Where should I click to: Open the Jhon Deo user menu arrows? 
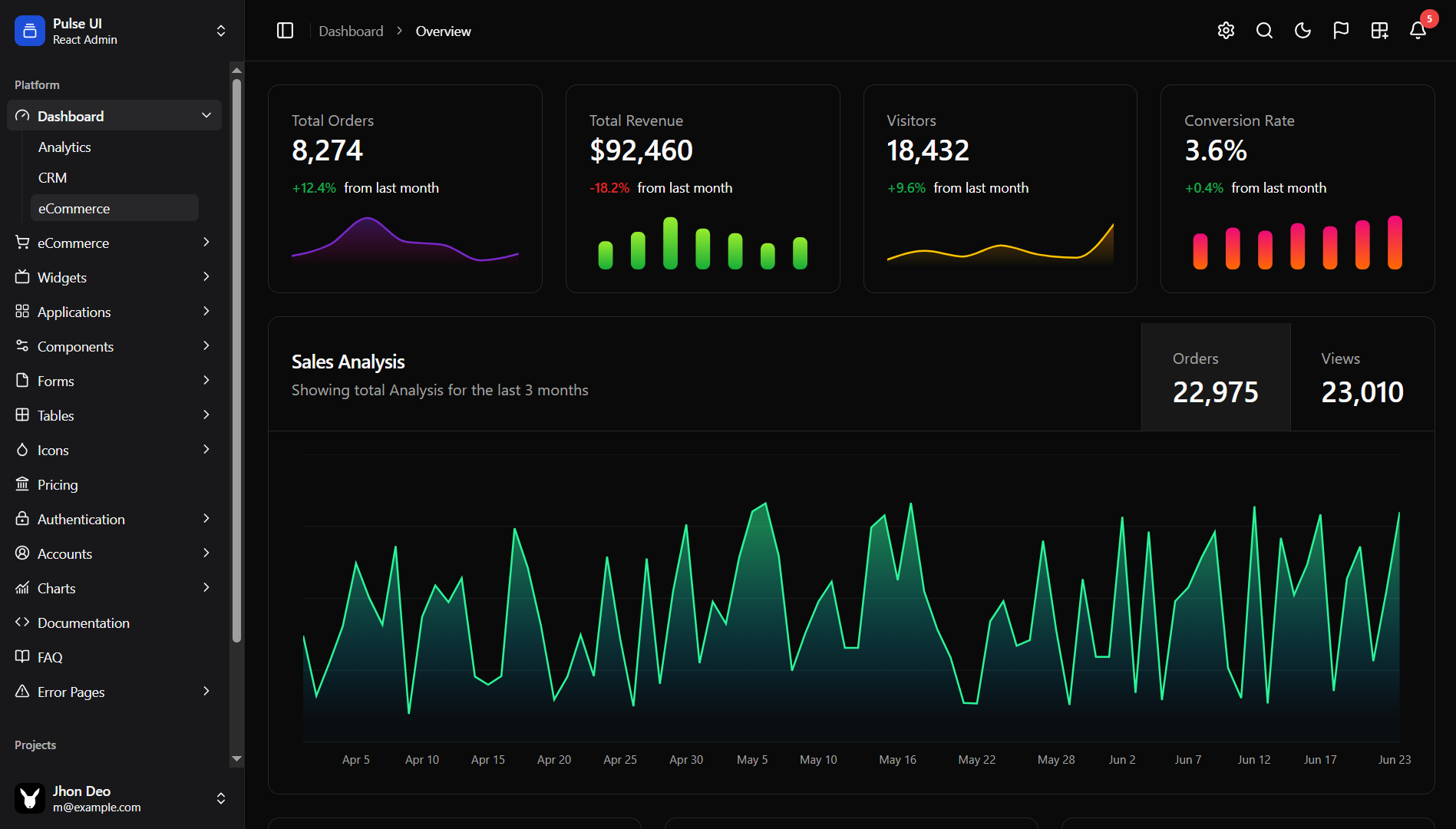point(221,798)
